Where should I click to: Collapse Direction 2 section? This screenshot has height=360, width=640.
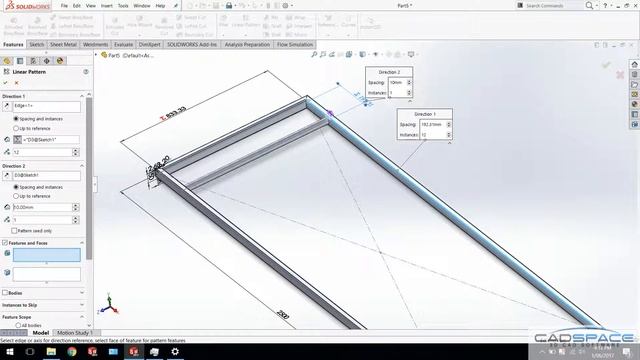pyautogui.click(x=82, y=166)
